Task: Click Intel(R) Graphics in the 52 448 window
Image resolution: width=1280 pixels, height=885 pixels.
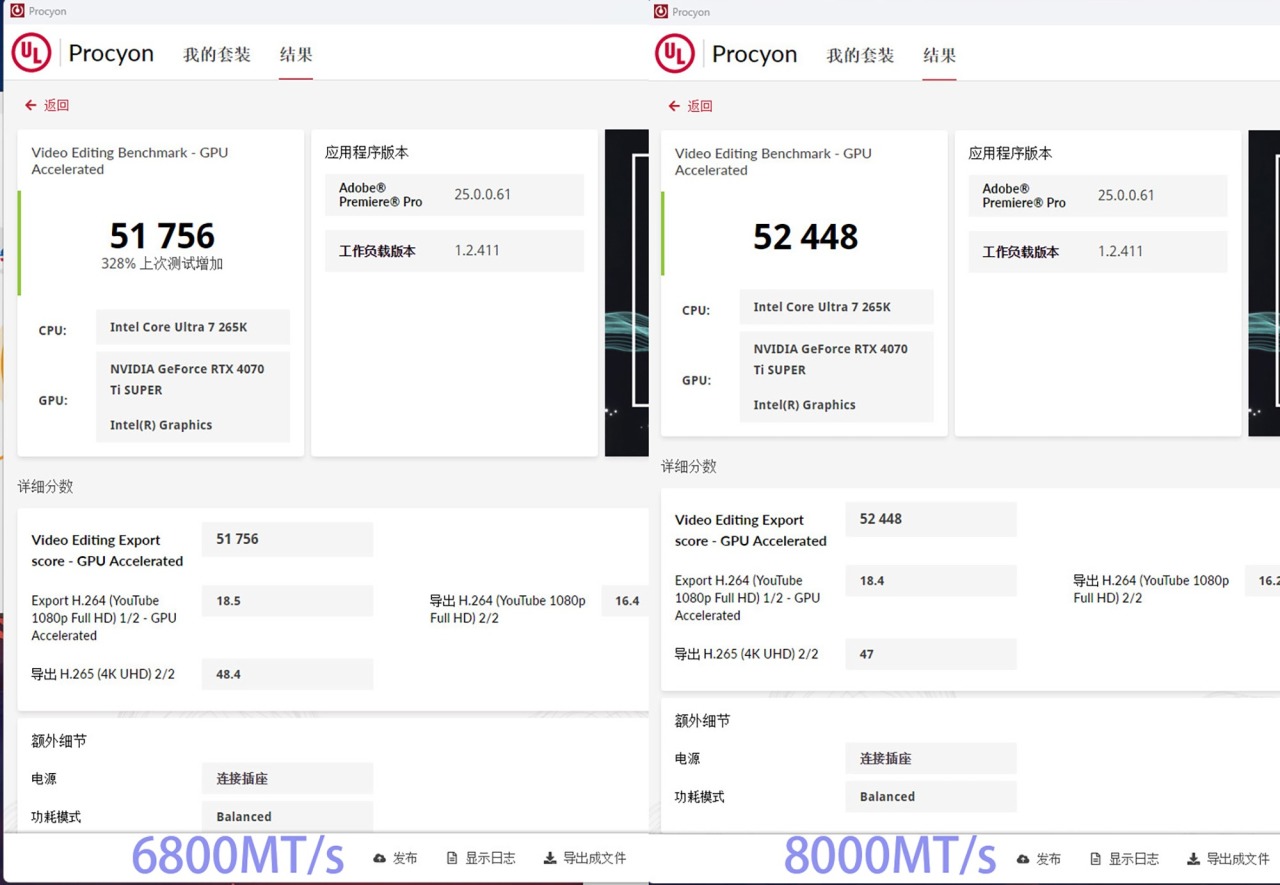Action: pos(805,405)
